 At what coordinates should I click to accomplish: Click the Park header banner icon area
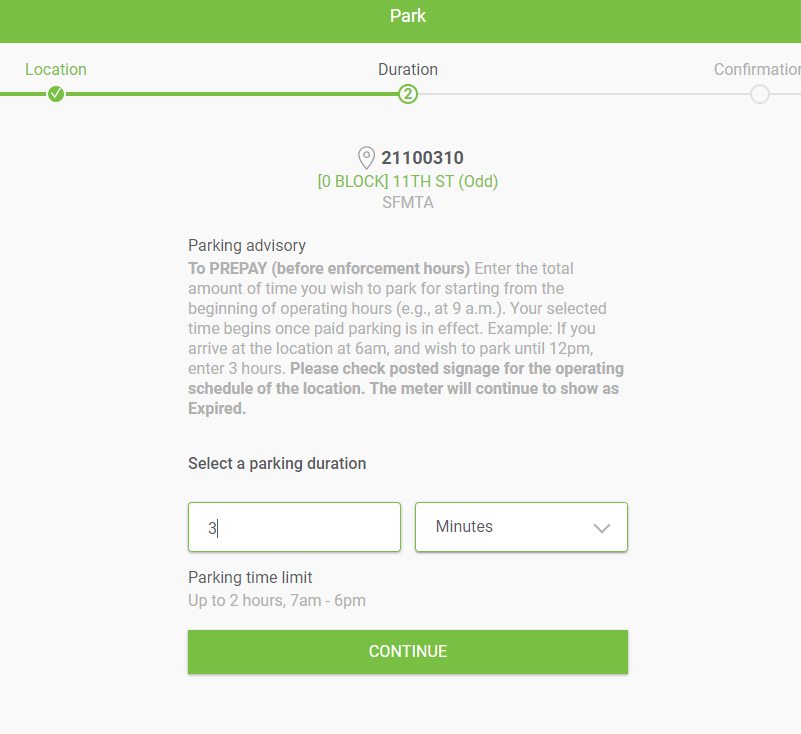pyautogui.click(x=408, y=16)
